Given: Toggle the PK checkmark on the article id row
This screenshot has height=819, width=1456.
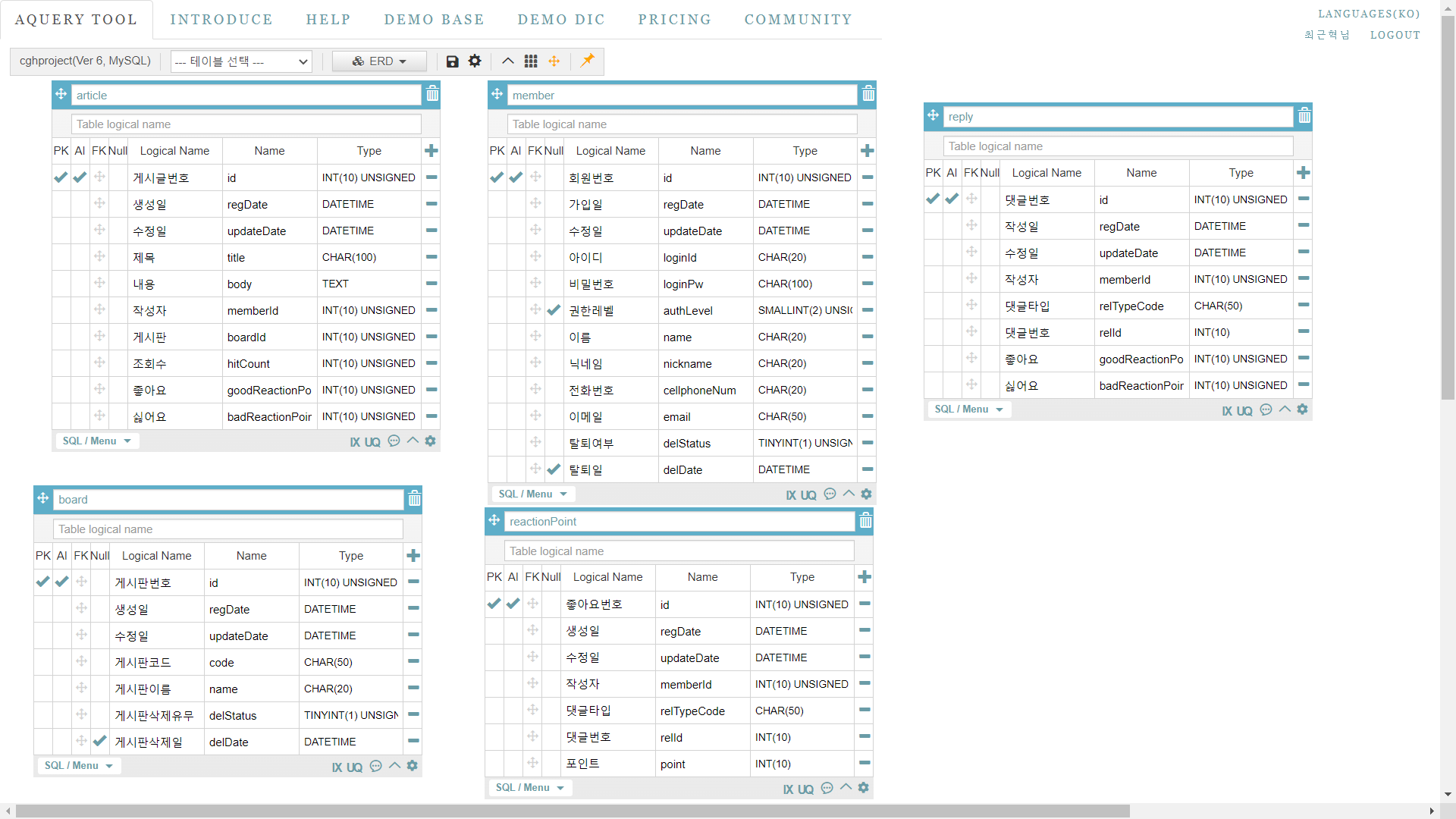Looking at the screenshot, I should pyautogui.click(x=61, y=177).
